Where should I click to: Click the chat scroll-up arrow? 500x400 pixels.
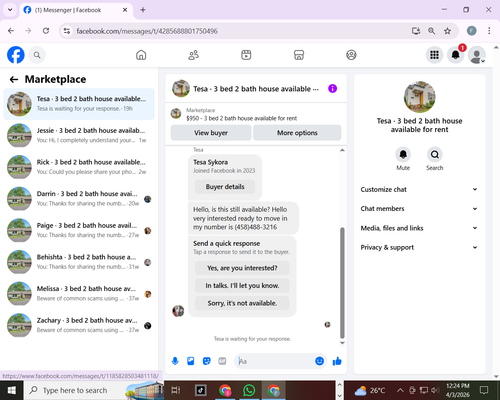(342, 150)
